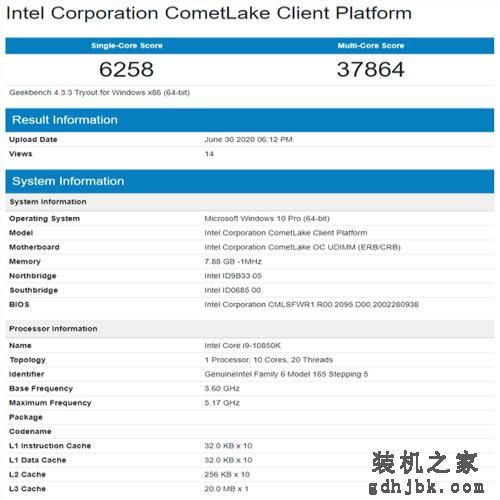Click the 'Processor Information' subheader row
This screenshot has height=500, width=500.
[x=250, y=329]
